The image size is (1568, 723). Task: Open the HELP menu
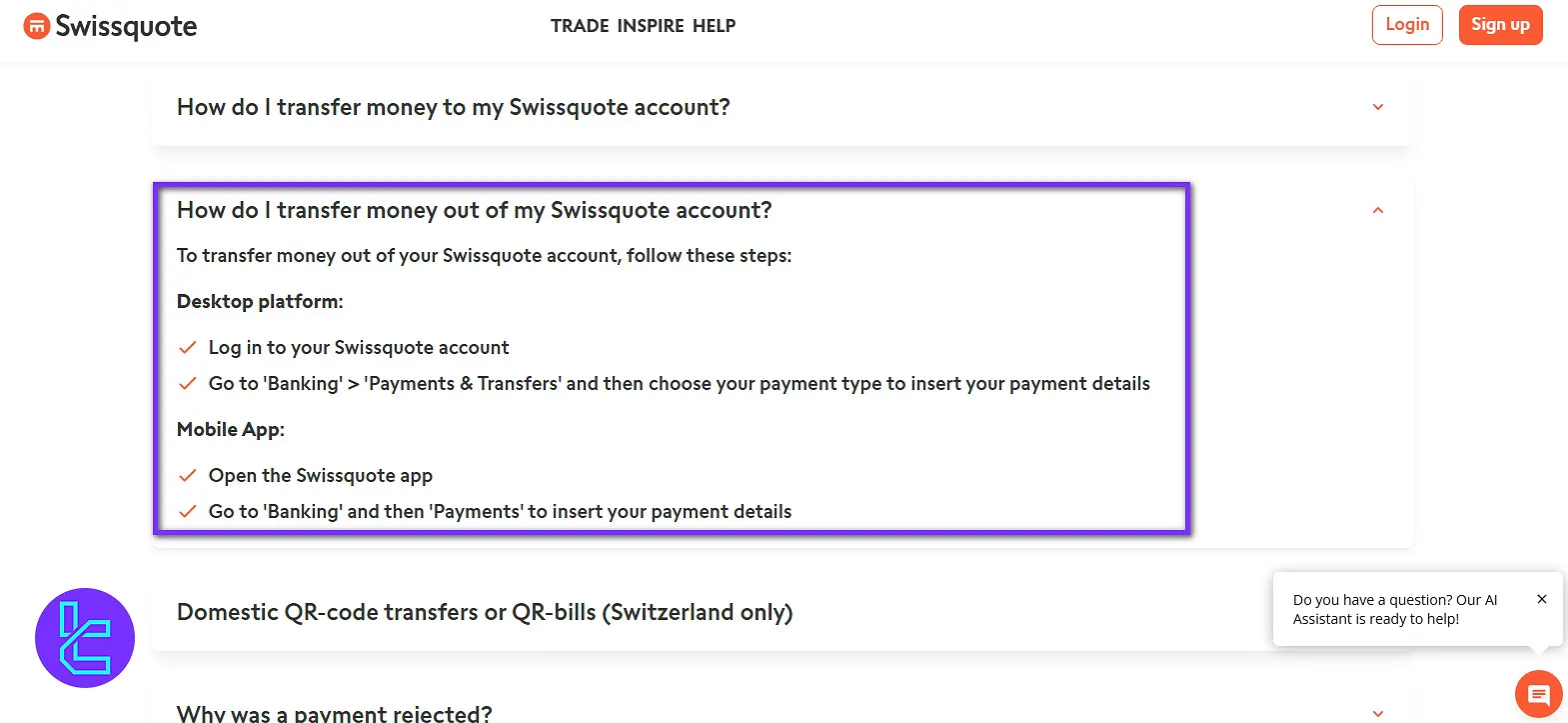[x=714, y=25]
